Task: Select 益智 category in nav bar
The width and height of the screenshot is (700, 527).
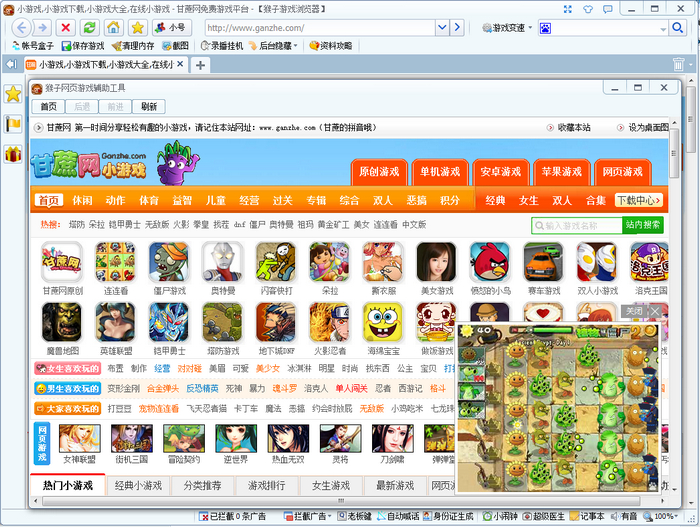Action: [182, 201]
